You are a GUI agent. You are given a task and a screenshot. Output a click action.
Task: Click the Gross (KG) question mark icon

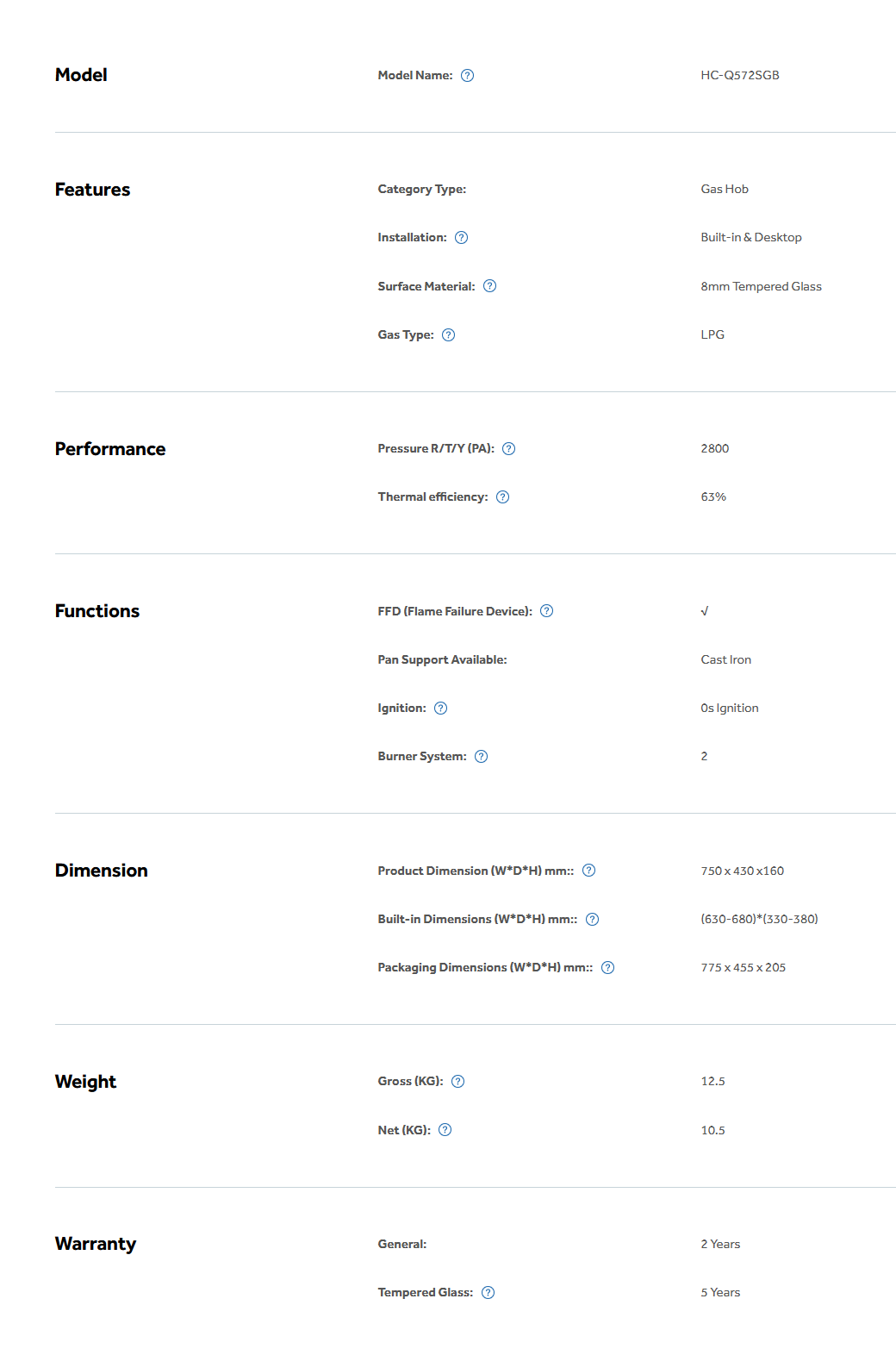458,1082
